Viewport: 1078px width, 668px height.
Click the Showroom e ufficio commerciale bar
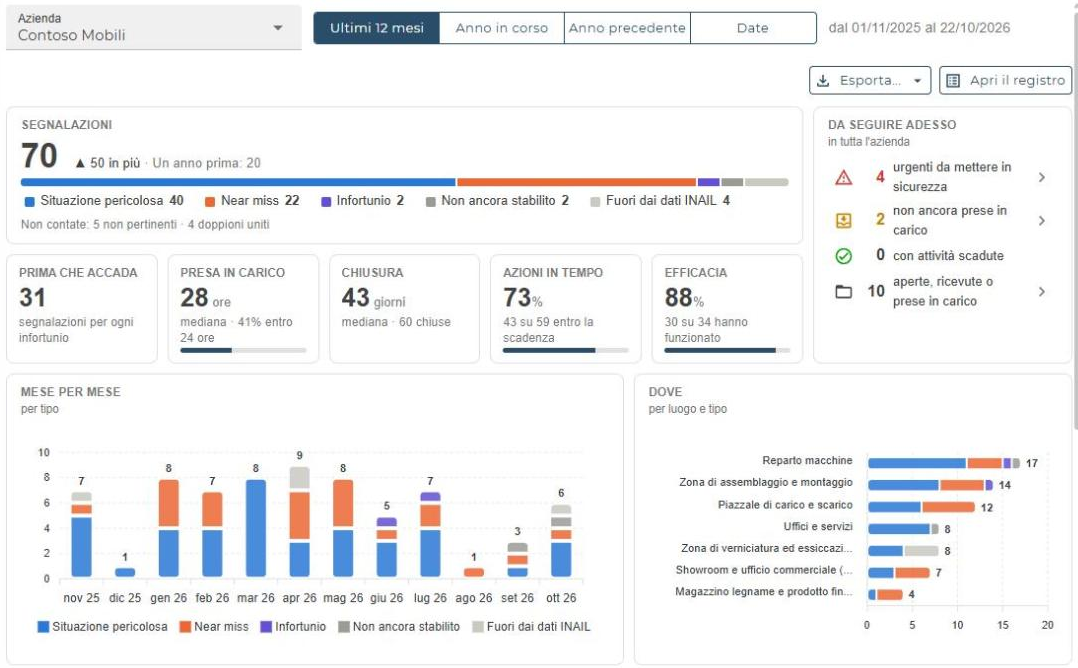(899, 572)
